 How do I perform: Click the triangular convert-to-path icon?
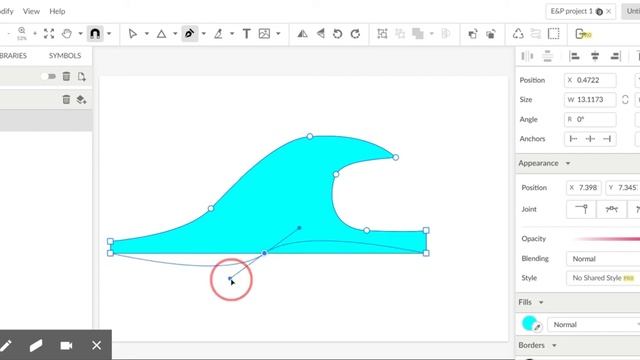pos(518,33)
